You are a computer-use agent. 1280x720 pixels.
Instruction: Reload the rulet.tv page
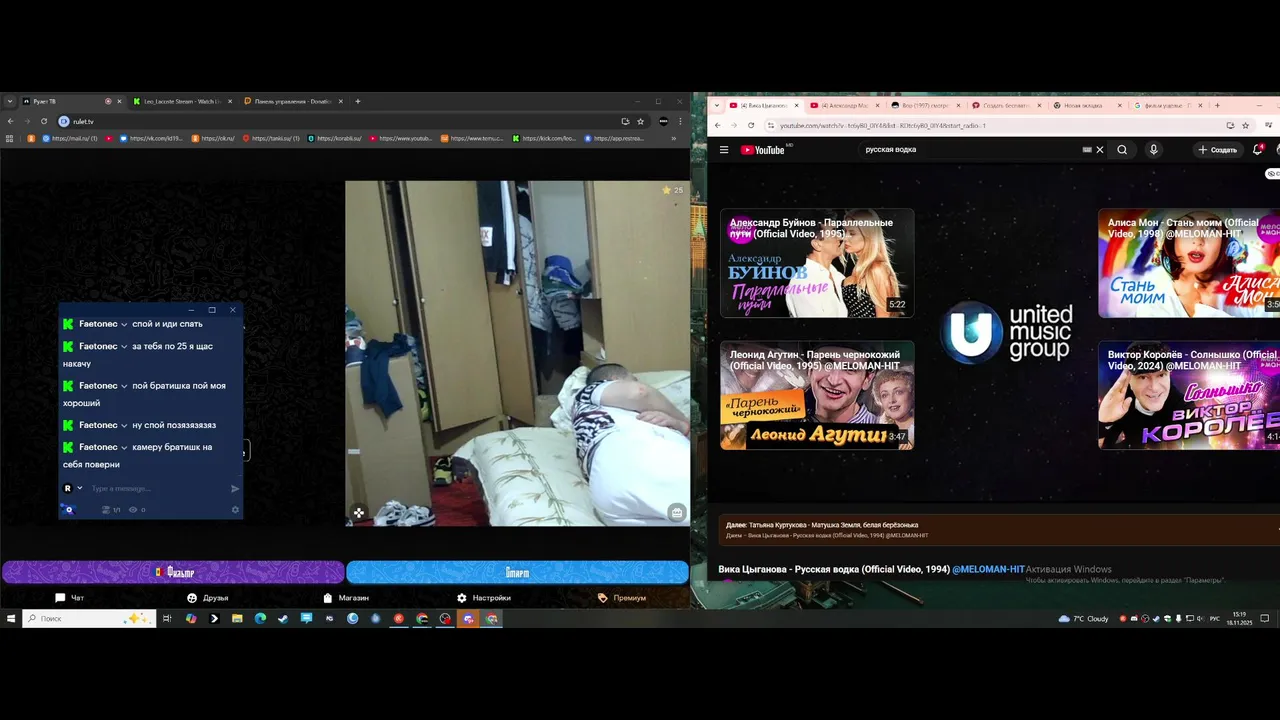click(44, 121)
